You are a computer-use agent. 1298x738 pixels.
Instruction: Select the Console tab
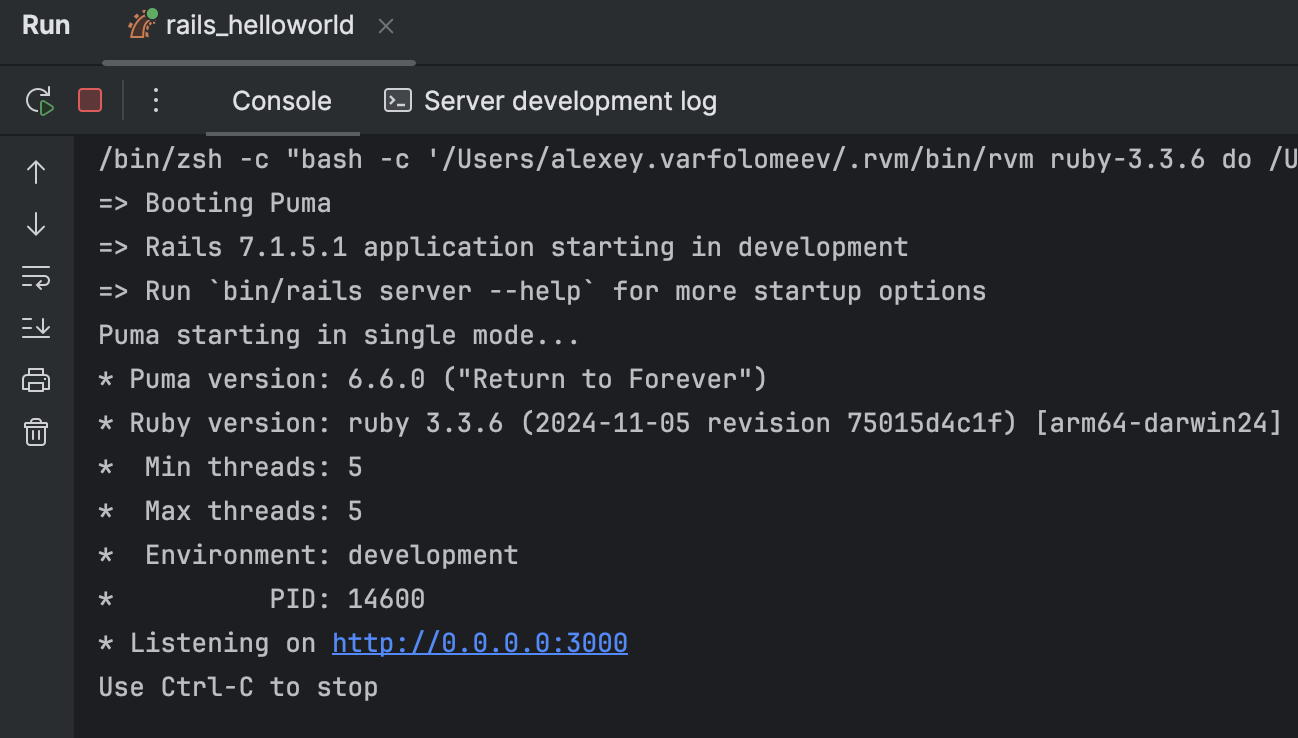(x=281, y=100)
